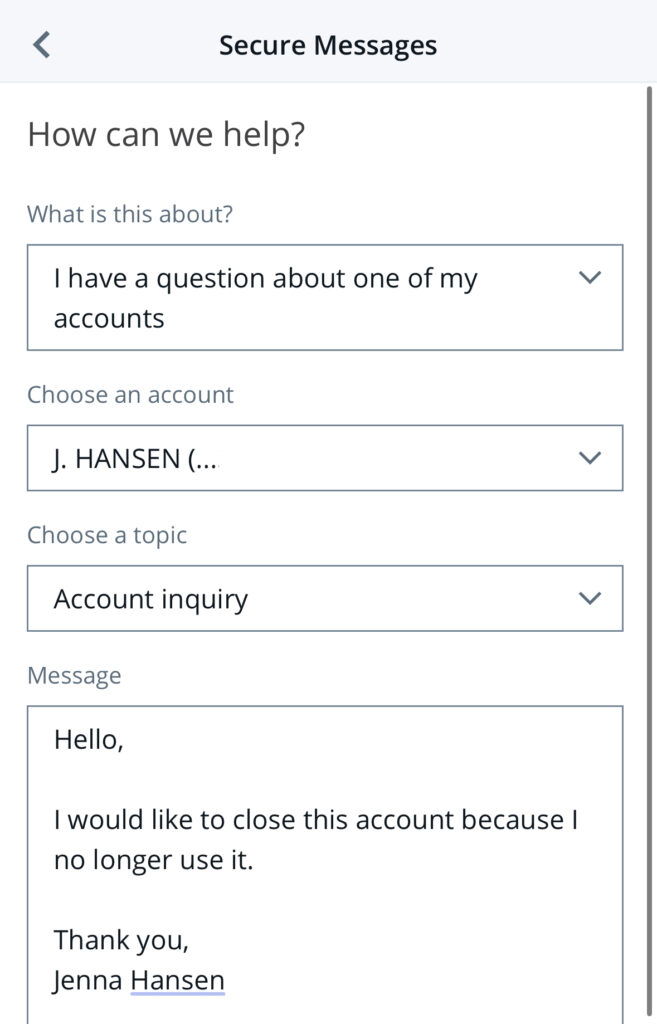This screenshot has width=657, height=1024.
Task: Click the 'no longer use it.' text
Action: click(153, 860)
